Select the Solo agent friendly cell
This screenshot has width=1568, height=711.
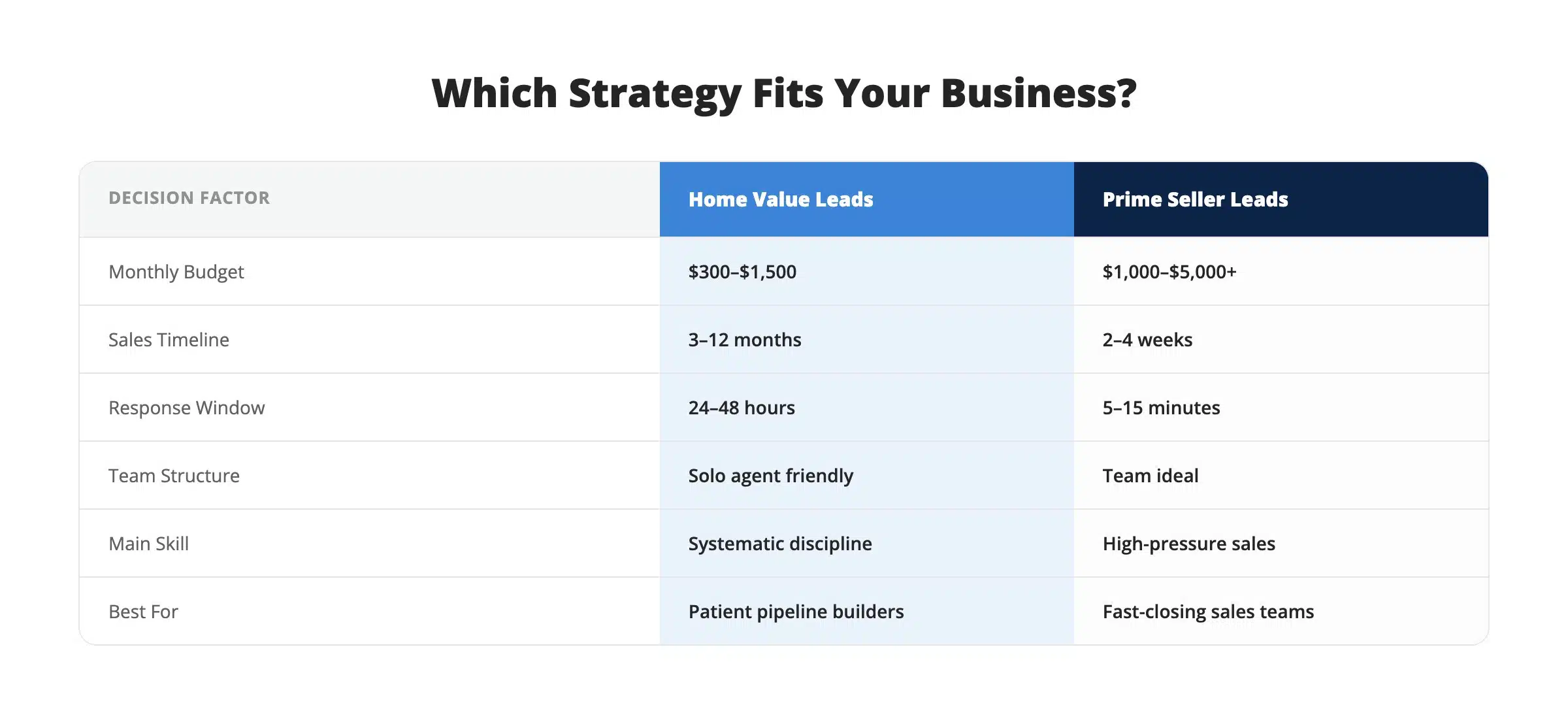point(866,476)
